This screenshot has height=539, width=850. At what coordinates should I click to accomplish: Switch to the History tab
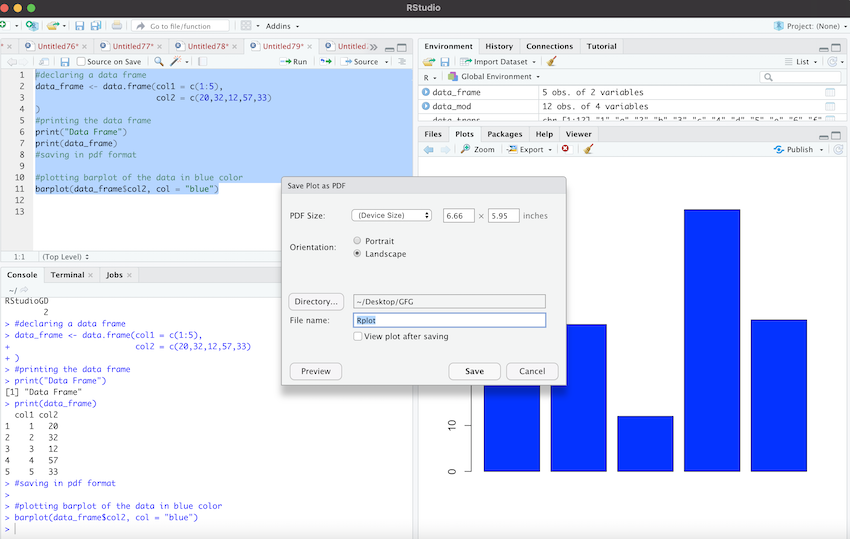[x=498, y=46]
